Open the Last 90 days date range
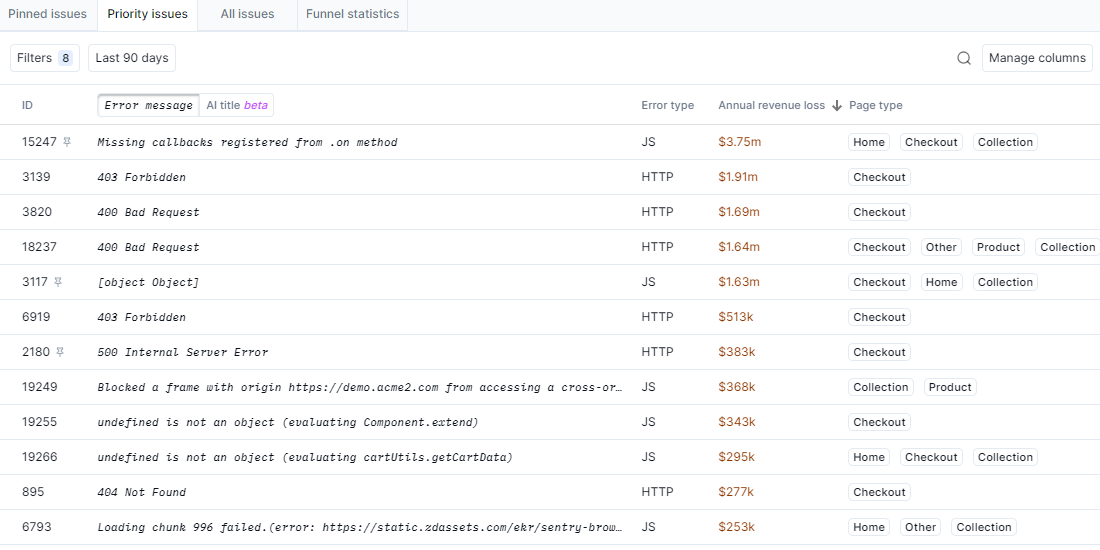The image size is (1100, 550). click(x=132, y=58)
